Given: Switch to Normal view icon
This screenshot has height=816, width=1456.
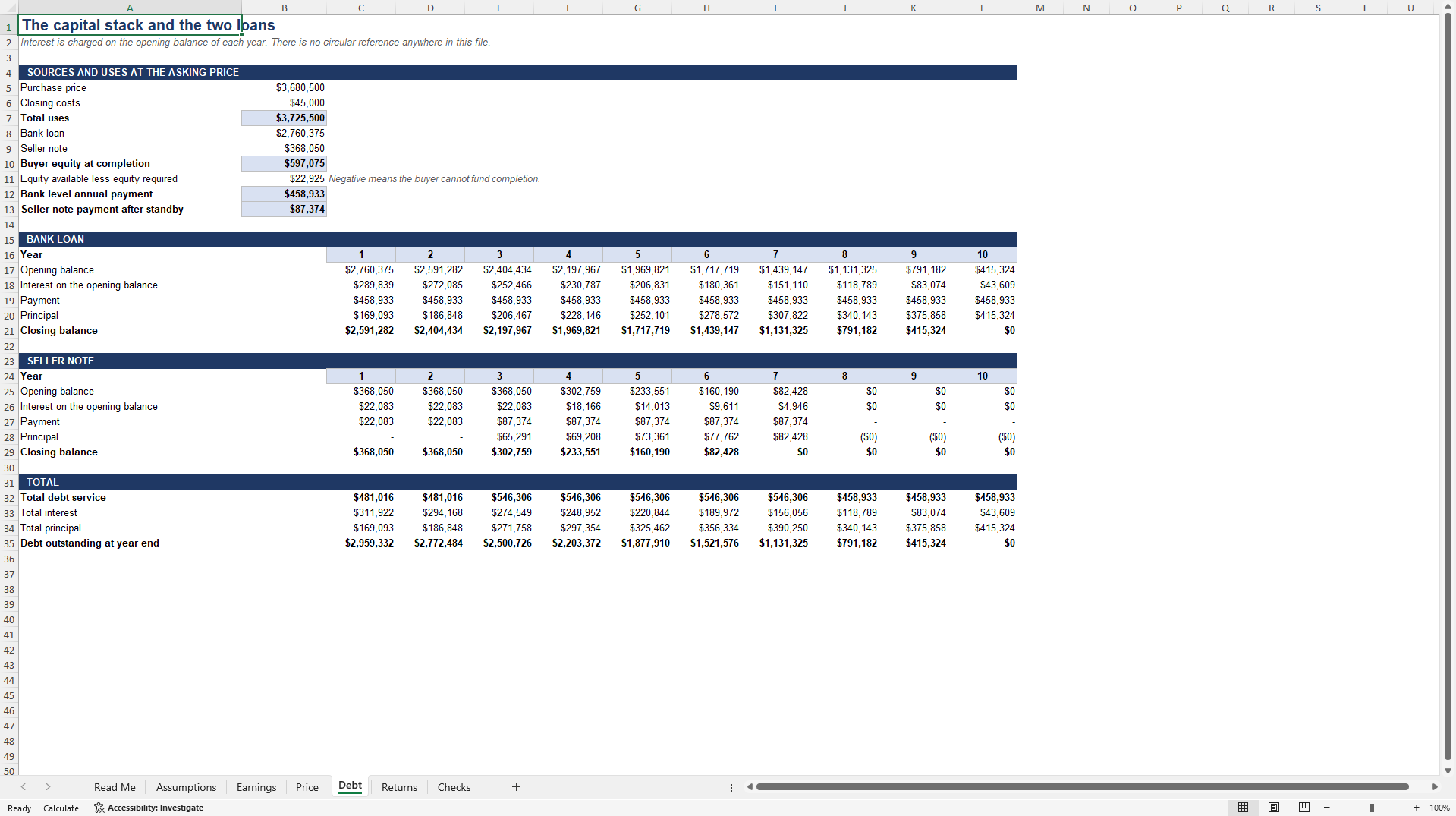Looking at the screenshot, I should [1243, 808].
